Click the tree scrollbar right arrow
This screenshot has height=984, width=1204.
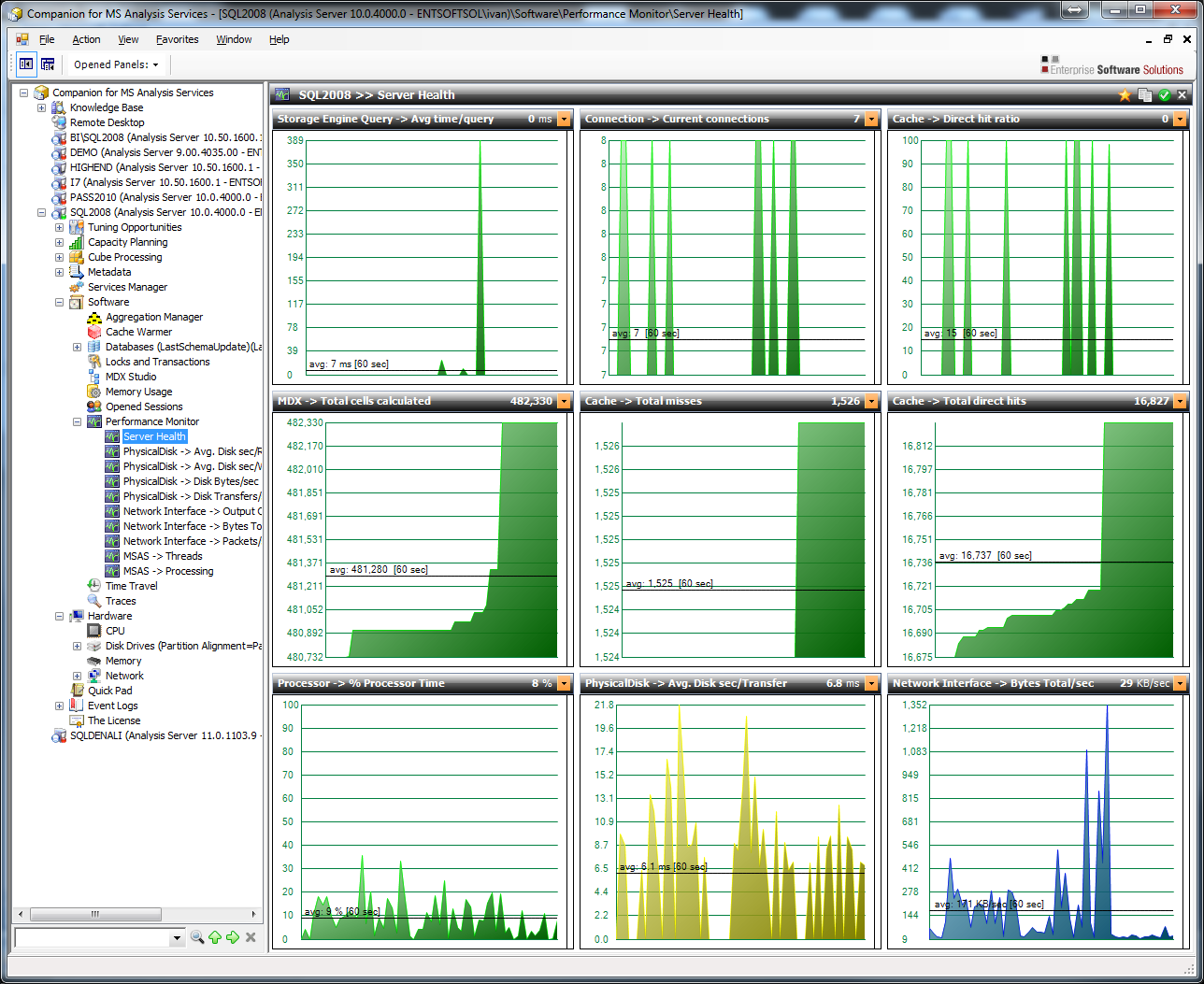(256, 913)
